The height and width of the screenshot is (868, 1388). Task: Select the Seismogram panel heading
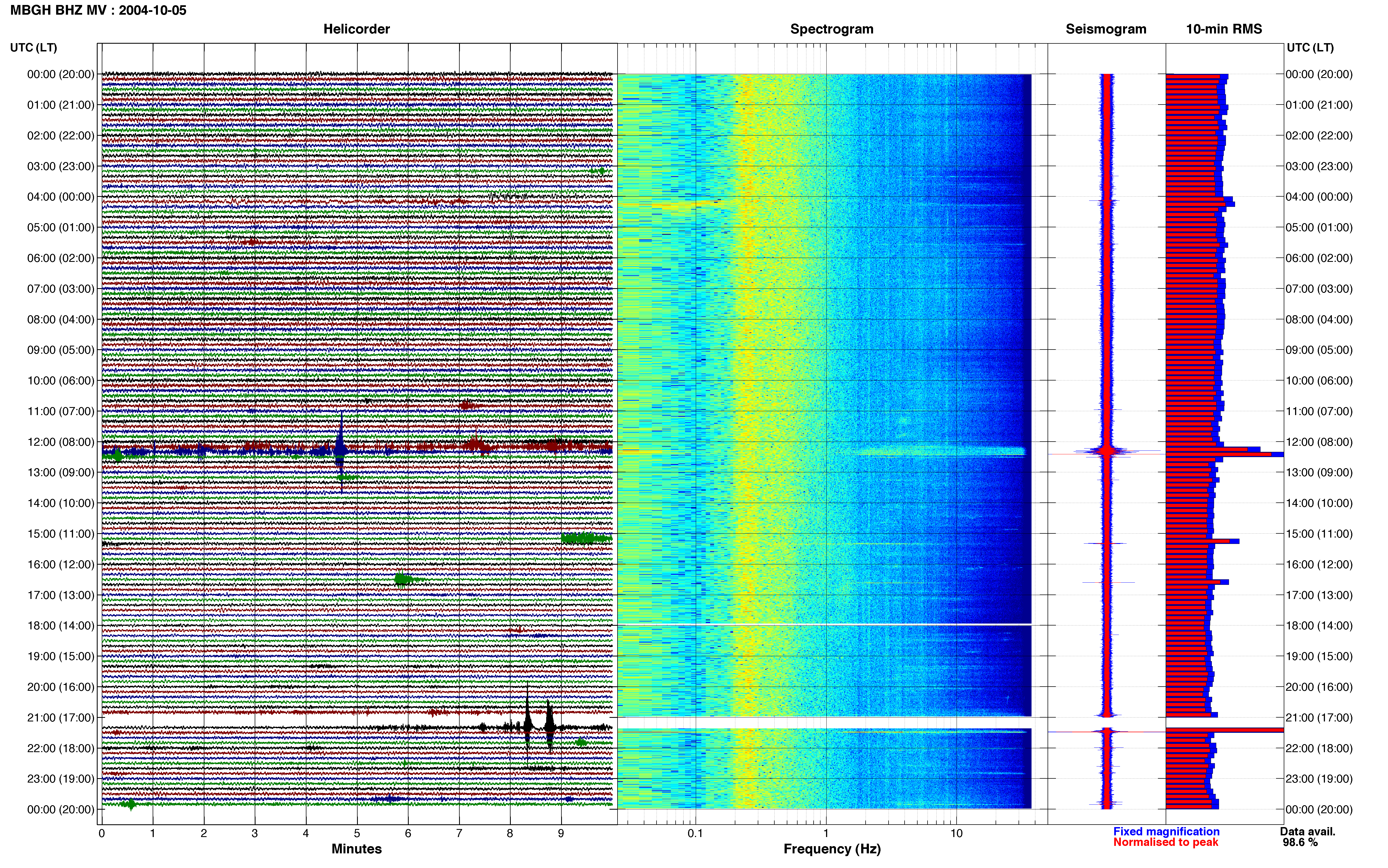click(x=1106, y=29)
